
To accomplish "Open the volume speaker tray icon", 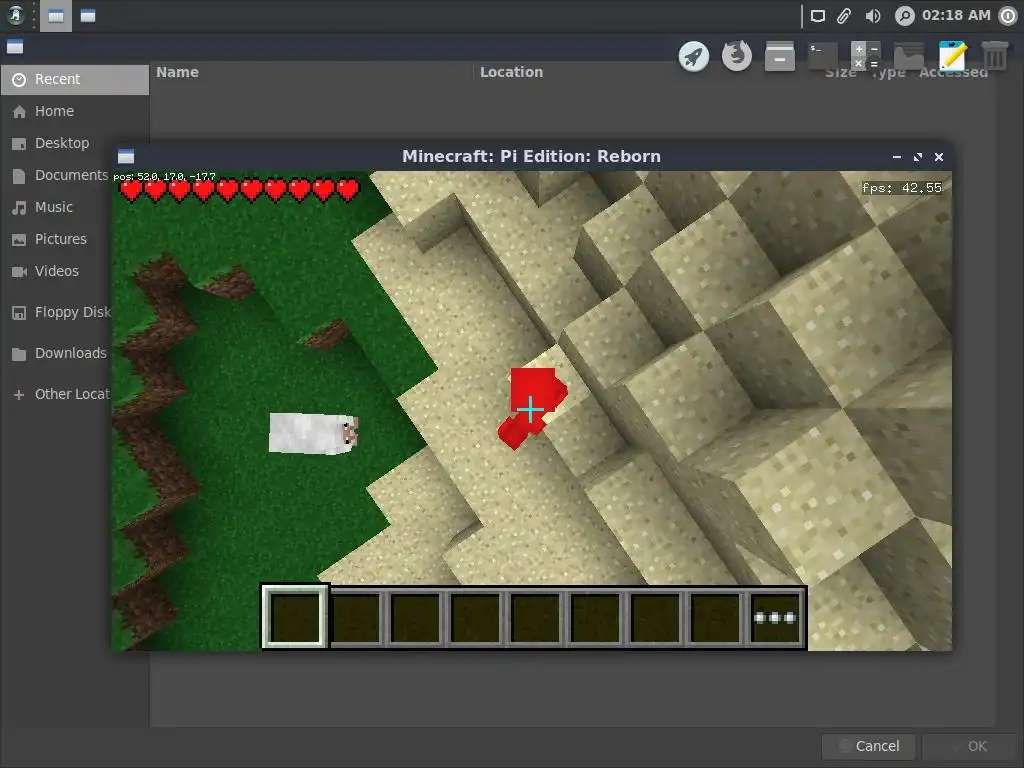I will [x=872, y=16].
